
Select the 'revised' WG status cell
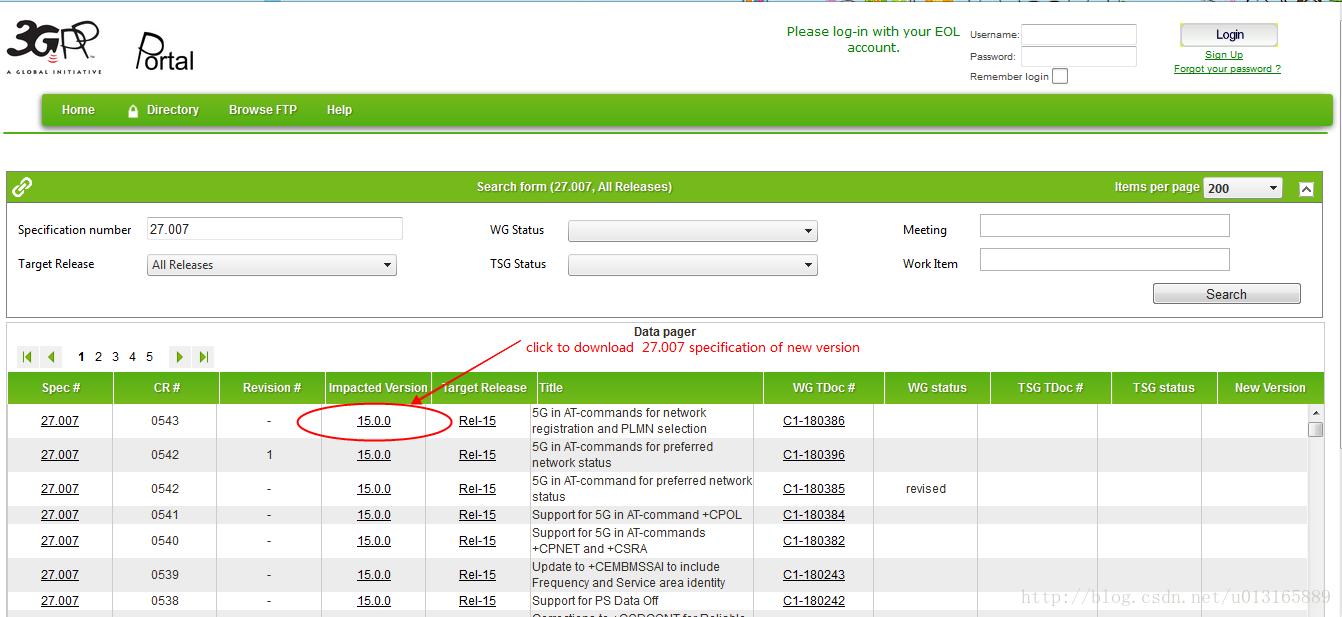pyautogui.click(x=926, y=489)
